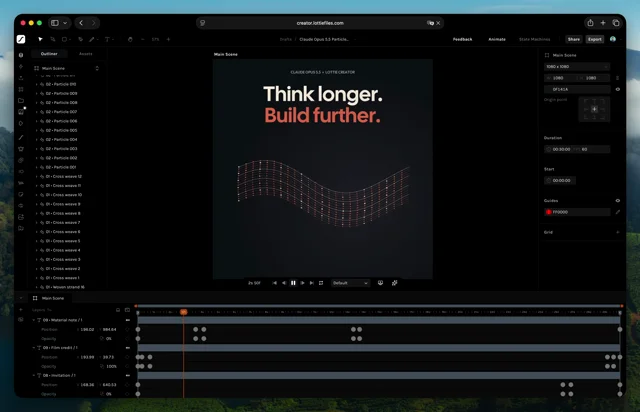This screenshot has height=412, width=640.
Task: Select the D2 • Particle 003 layer
Action: click(61, 149)
